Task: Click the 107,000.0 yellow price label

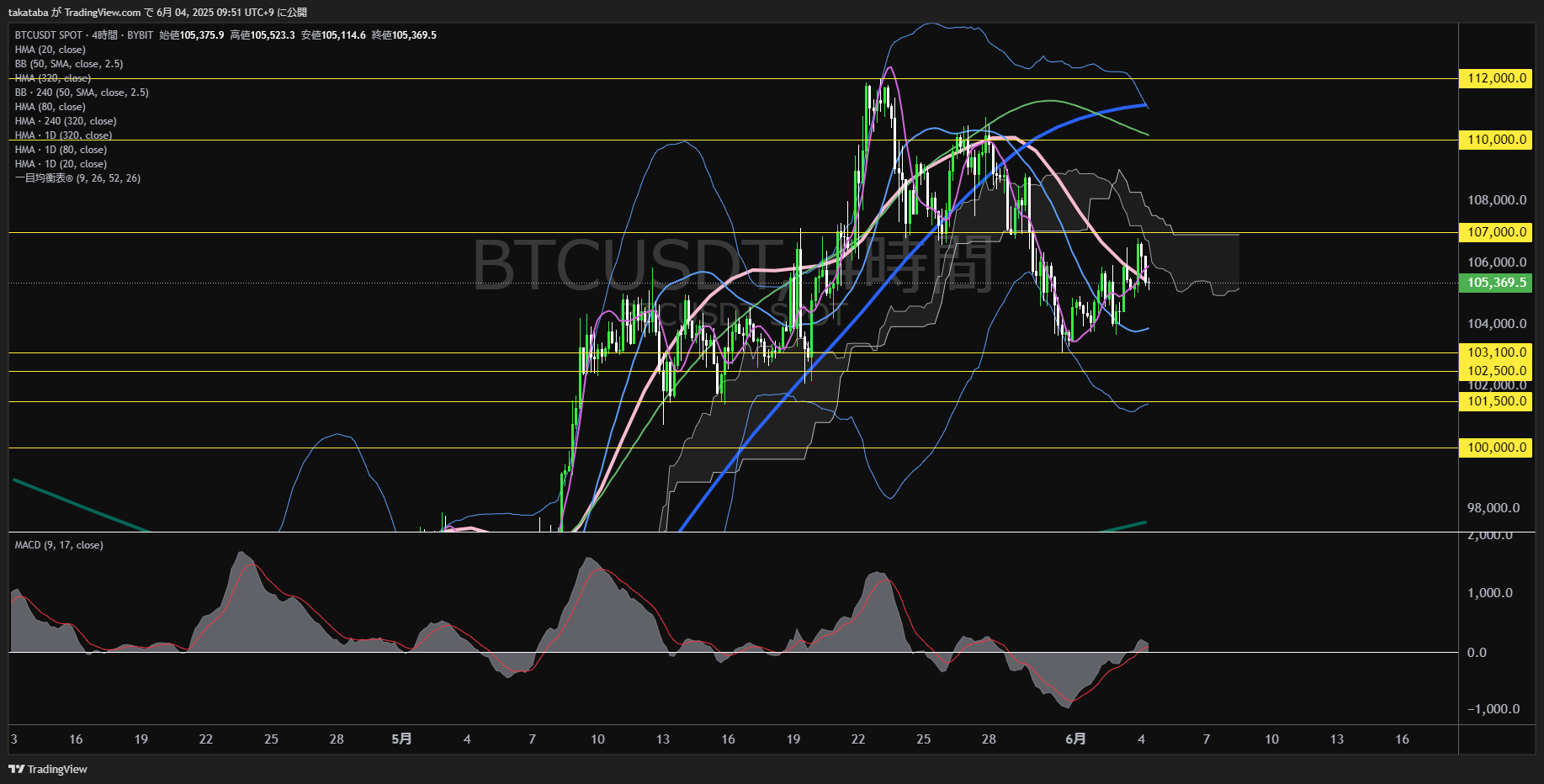Action: pyautogui.click(x=1495, y=232)
